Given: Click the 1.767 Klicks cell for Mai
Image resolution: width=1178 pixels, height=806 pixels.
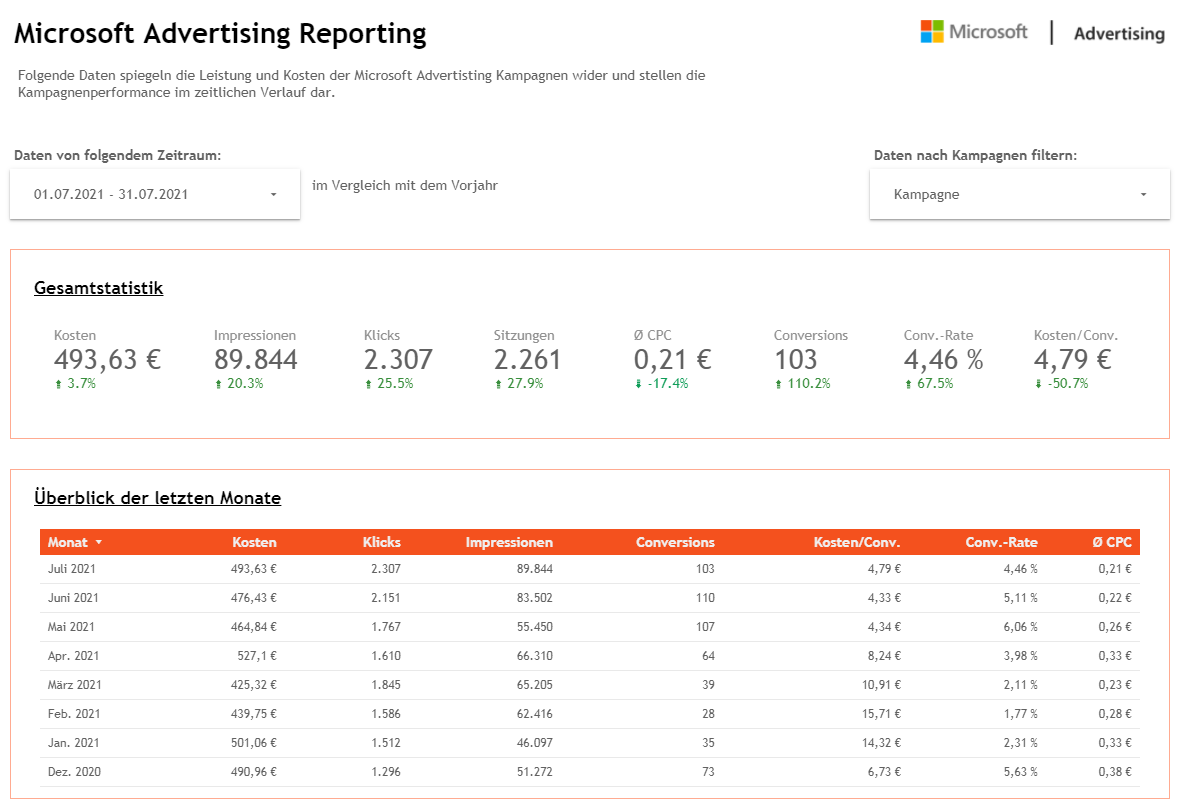Looking at the screenshot, I should [x=386, y=626].
